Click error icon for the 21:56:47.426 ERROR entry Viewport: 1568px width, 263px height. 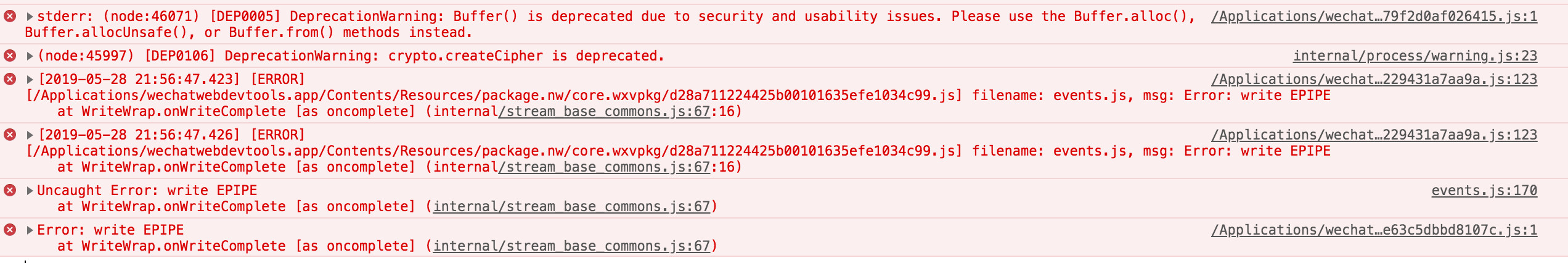pos(10,135)
